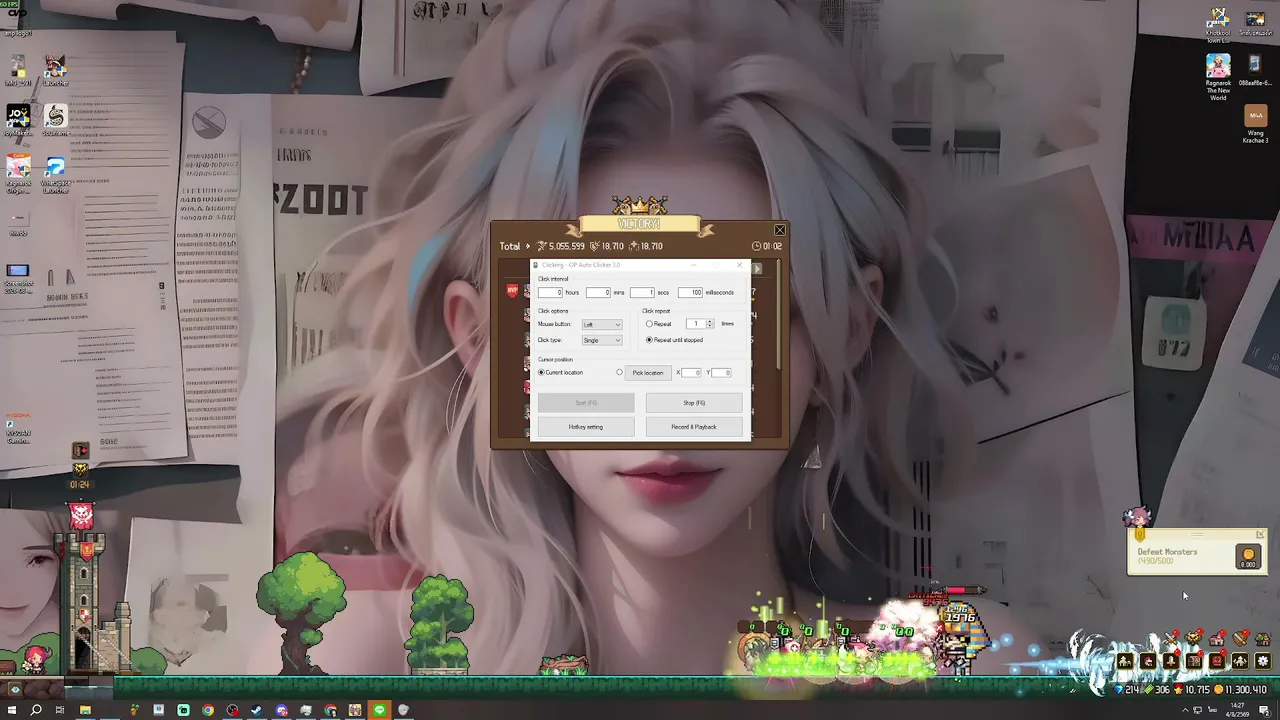Open Hotkey setting

coord(586,427)
